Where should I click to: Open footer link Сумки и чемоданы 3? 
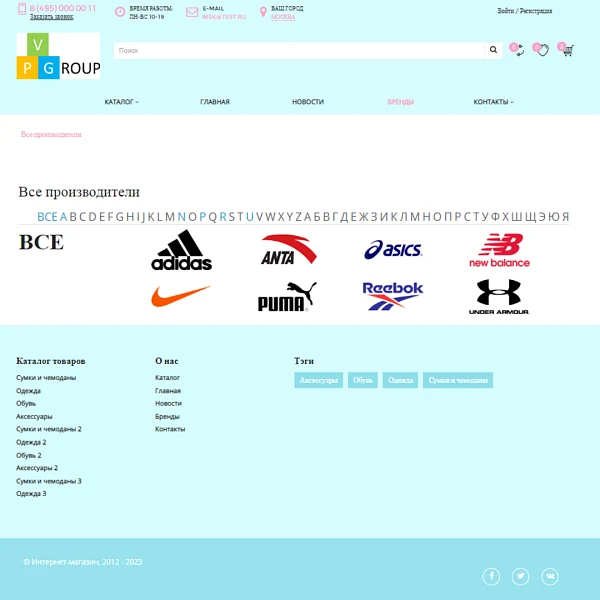[x=49, y=481]
